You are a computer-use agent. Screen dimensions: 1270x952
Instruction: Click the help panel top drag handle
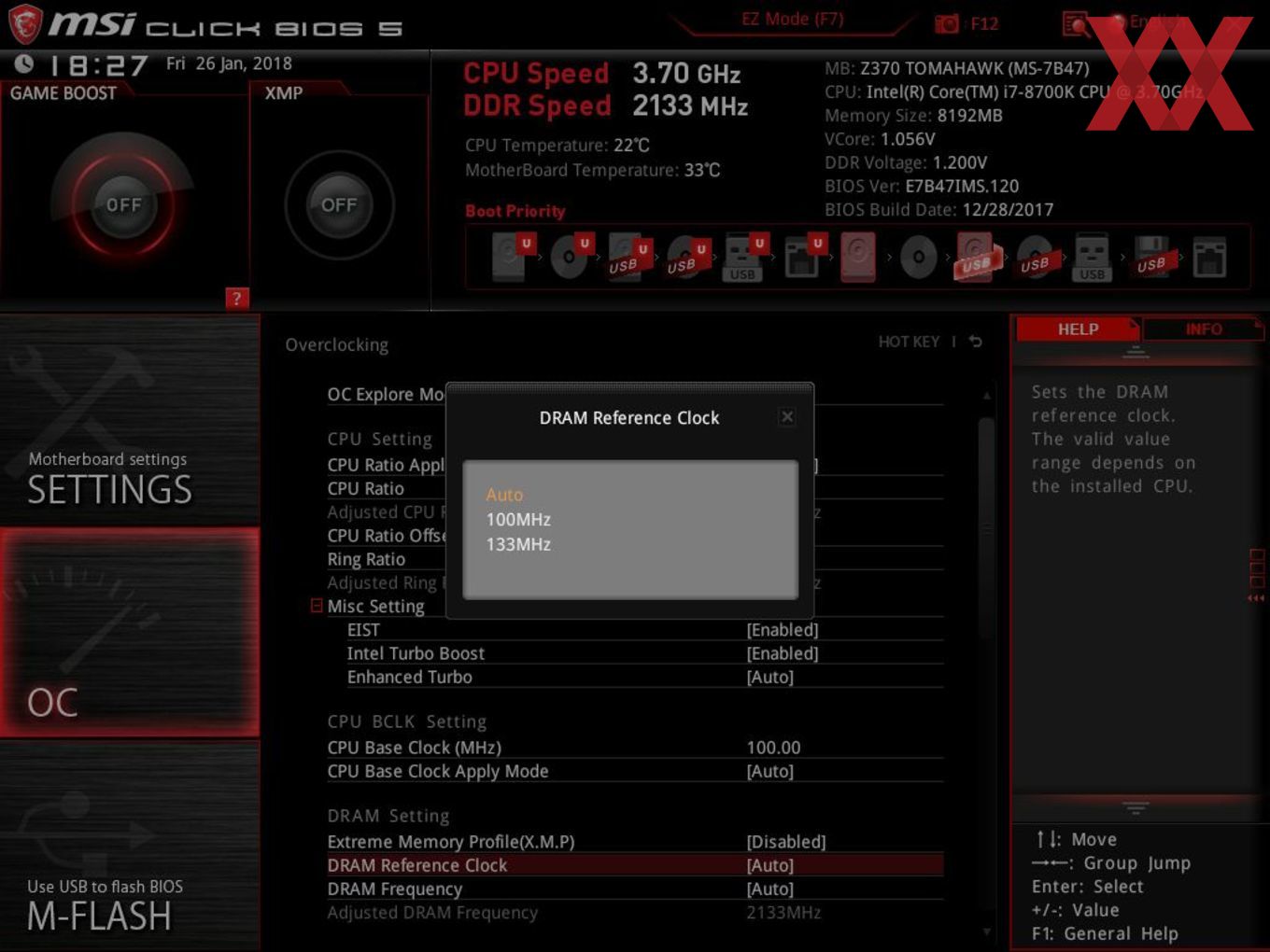coord(1136,352)
